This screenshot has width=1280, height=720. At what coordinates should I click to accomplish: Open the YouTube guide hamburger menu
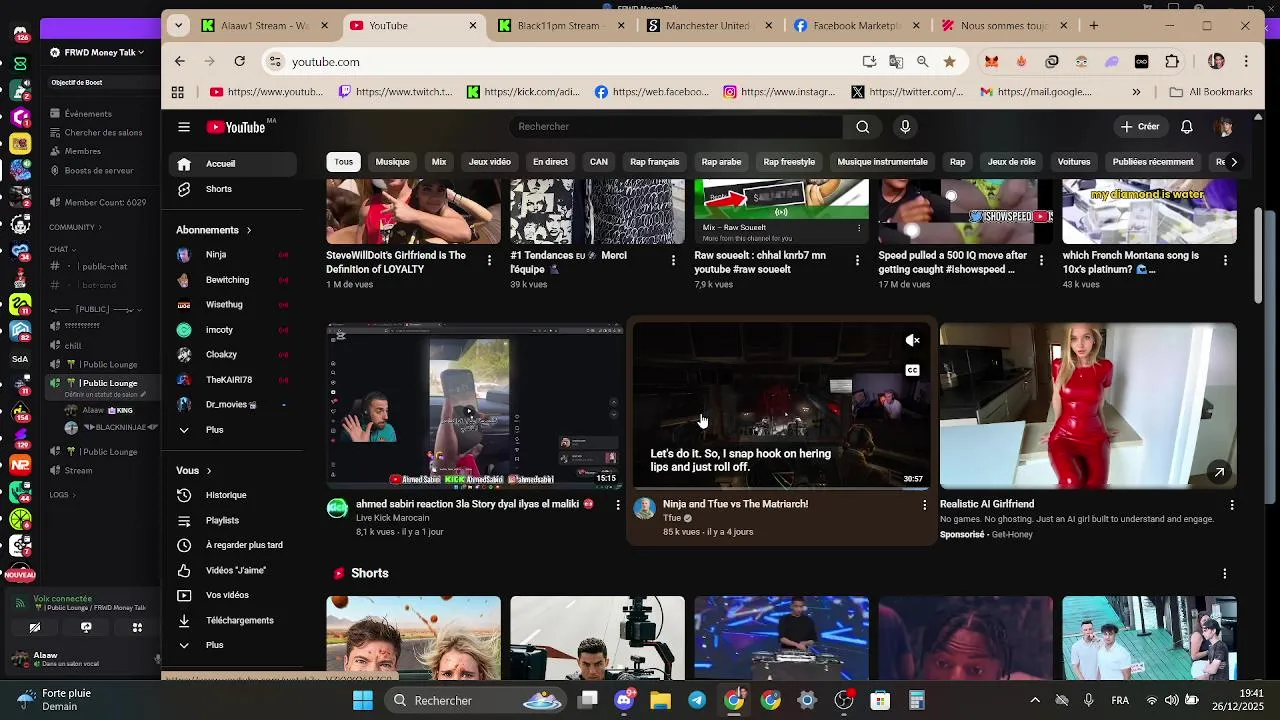(184, 127)
